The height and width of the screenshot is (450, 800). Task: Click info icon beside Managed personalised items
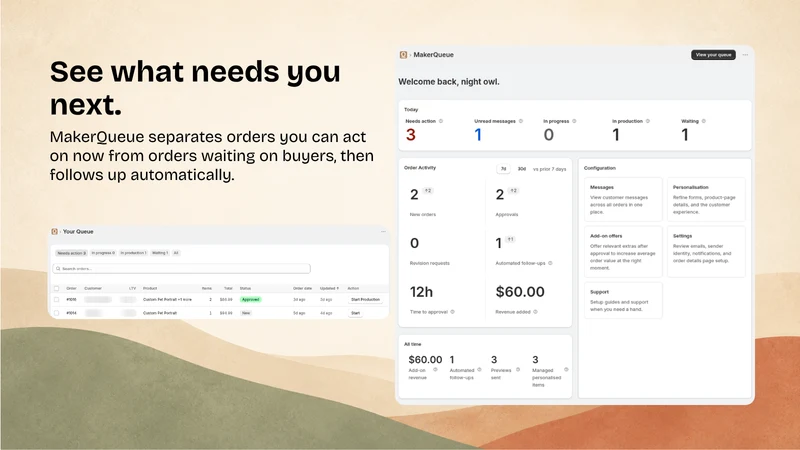(566, 370)
